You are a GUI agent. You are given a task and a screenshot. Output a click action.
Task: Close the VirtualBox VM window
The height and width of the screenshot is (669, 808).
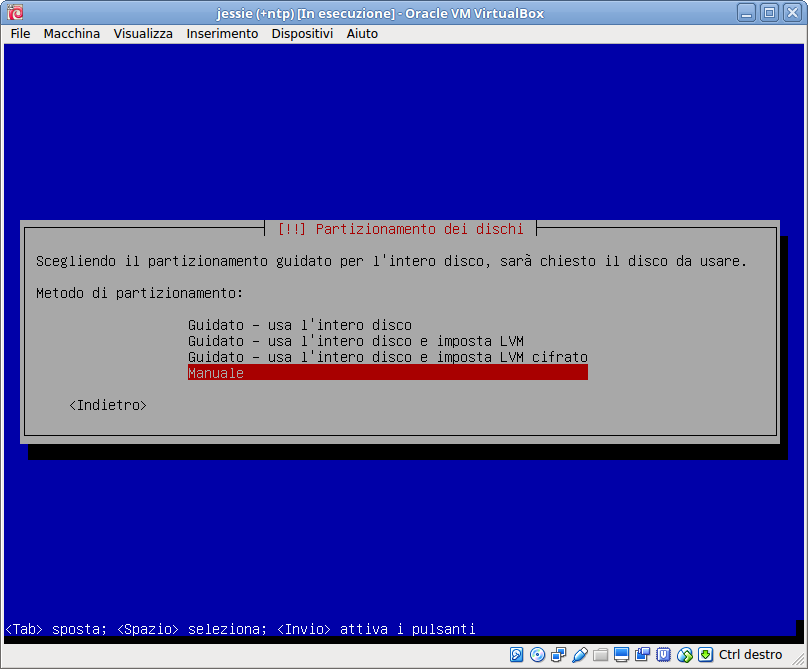click(x=792, y=12)
